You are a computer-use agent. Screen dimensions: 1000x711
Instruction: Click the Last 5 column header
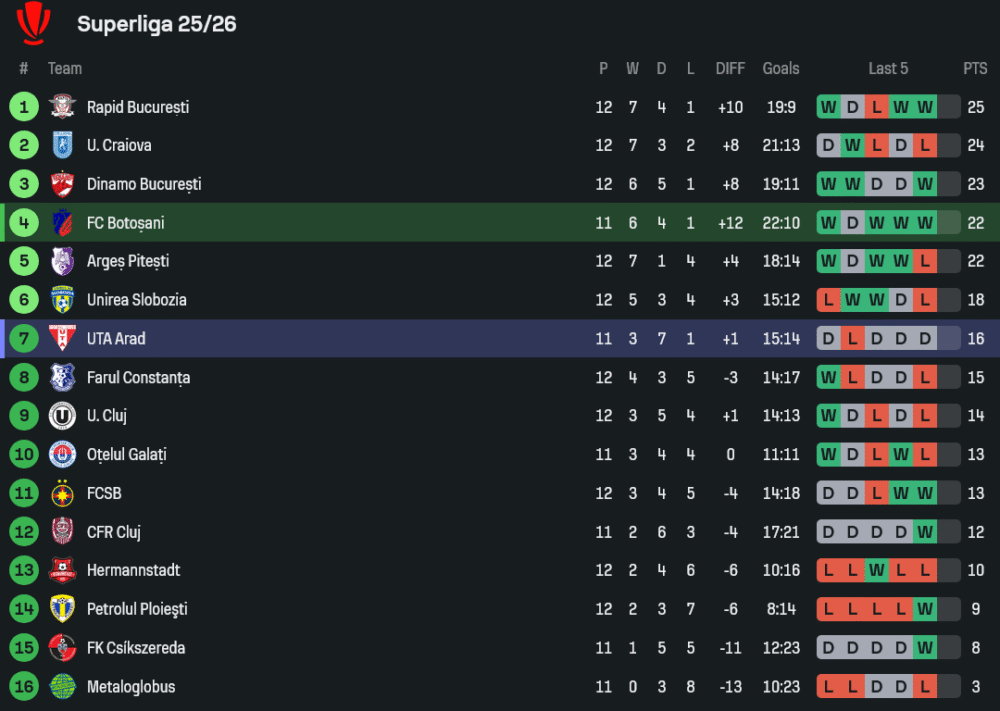click(888, 68)
